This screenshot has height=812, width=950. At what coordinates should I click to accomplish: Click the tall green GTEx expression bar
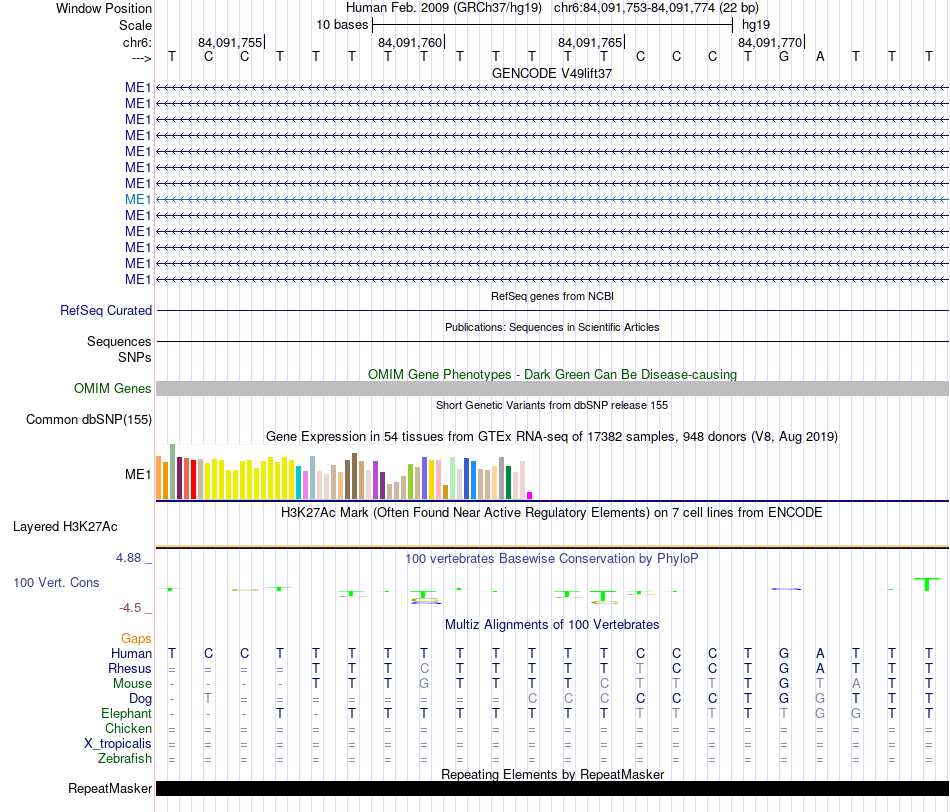click(173, 471)
